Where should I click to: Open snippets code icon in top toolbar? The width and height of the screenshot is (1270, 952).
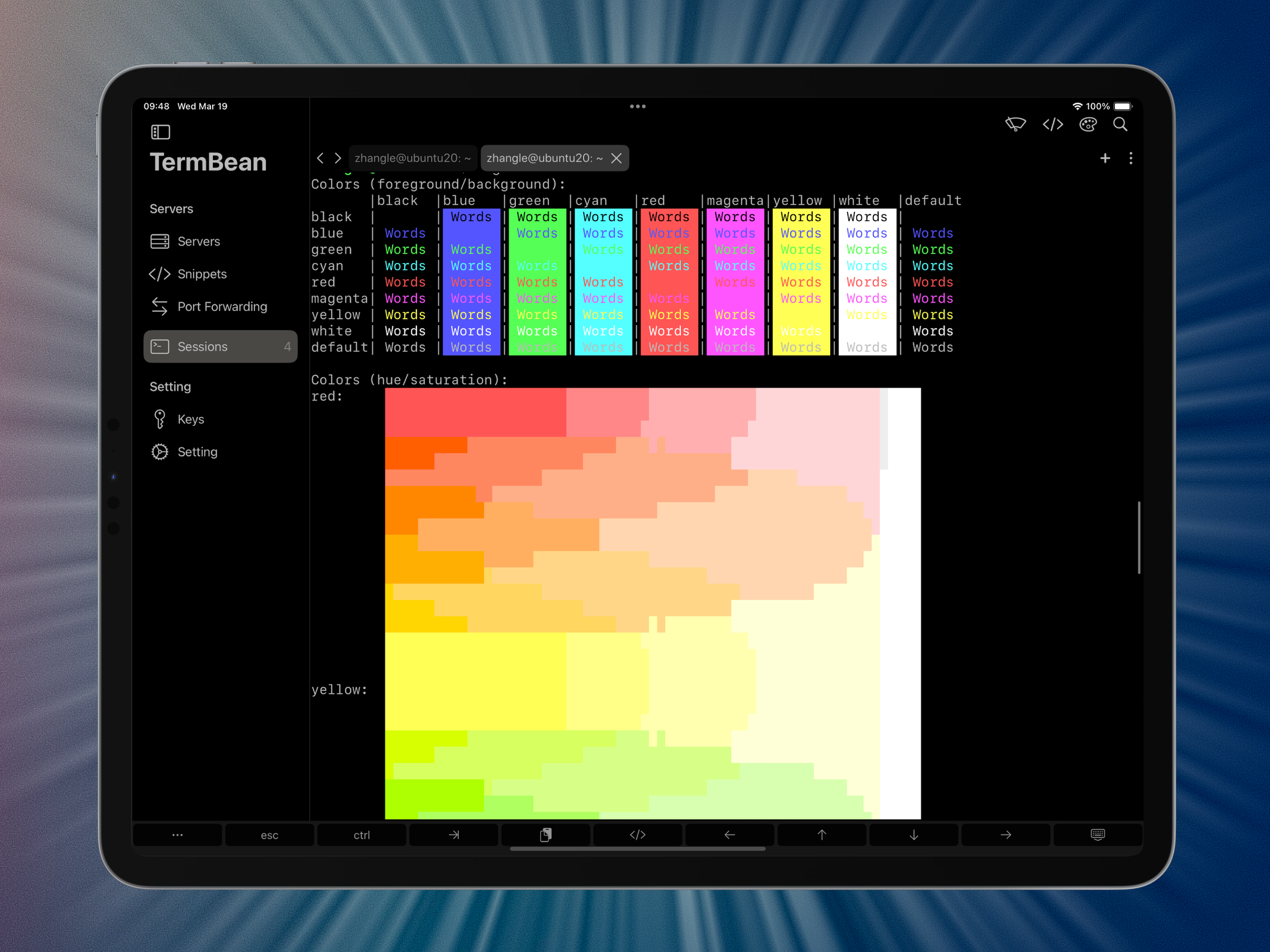click(x=1052, y=125)
